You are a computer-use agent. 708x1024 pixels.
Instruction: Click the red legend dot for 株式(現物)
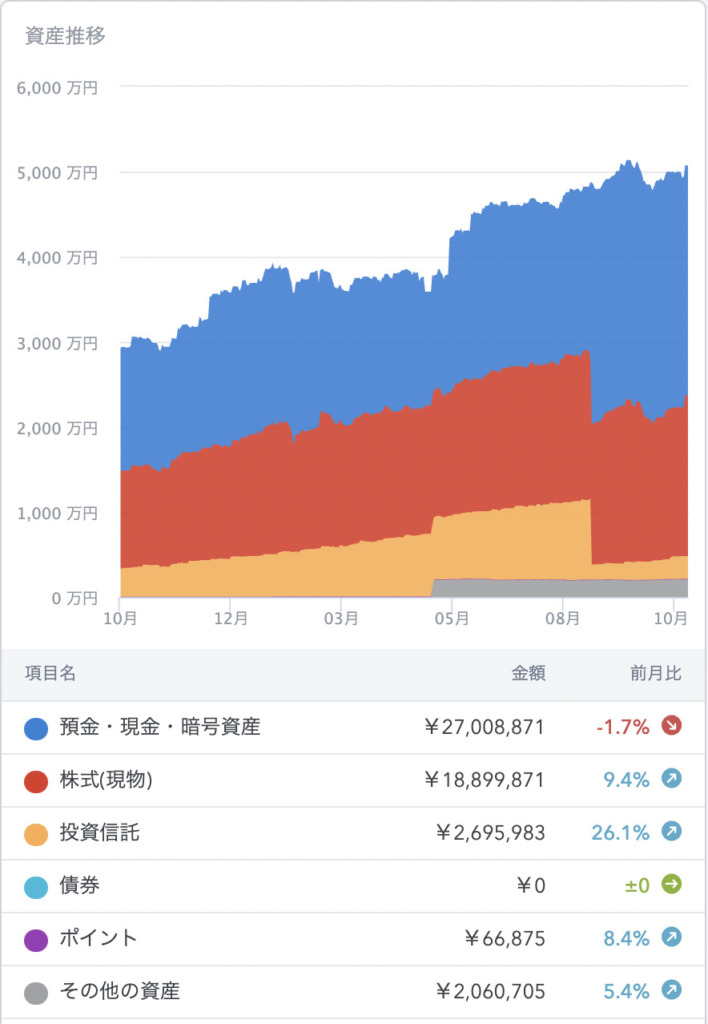click(x=36, y=781)
